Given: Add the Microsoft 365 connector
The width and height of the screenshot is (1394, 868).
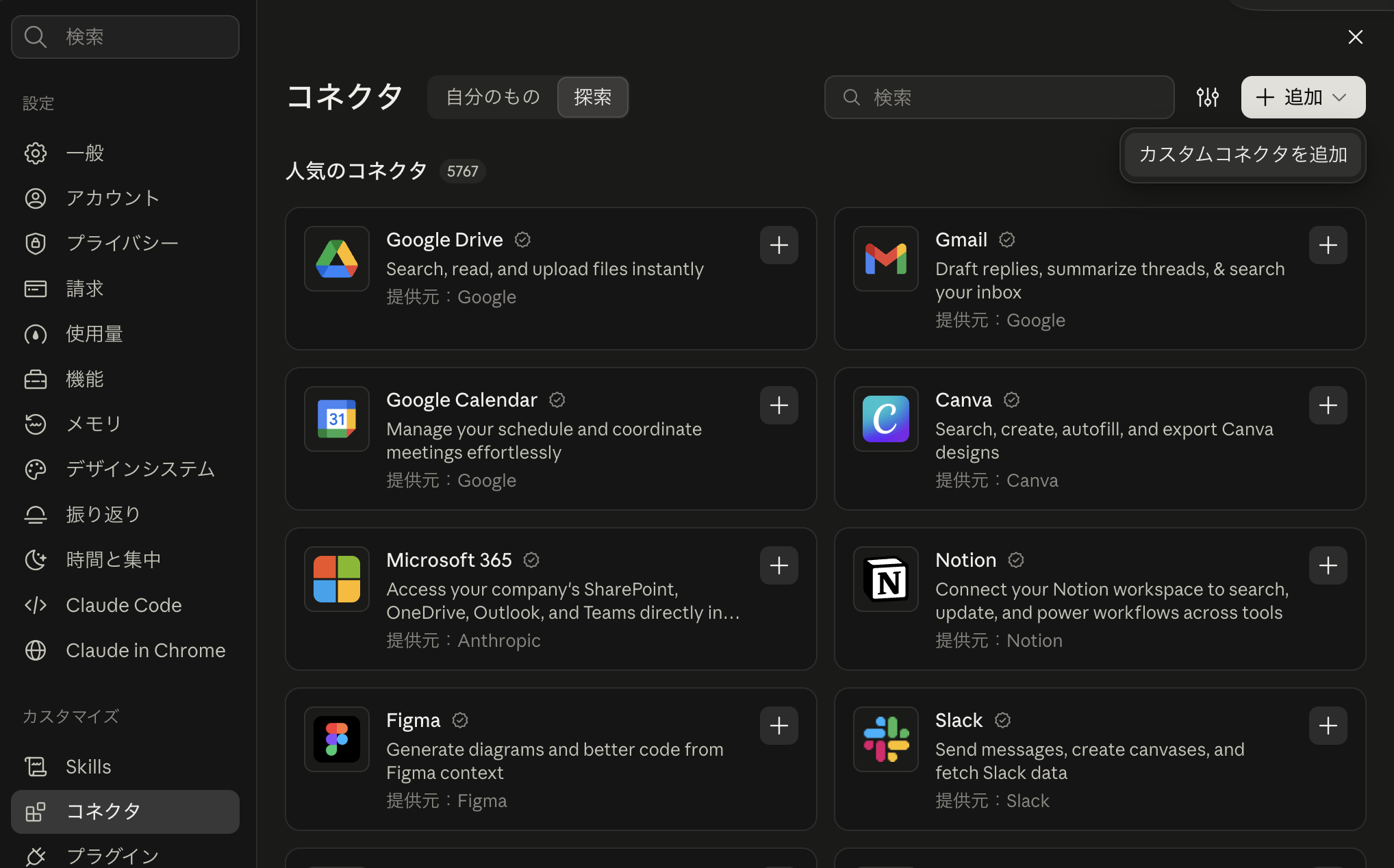Looking at the screenshot, I should tap(778, 565).
